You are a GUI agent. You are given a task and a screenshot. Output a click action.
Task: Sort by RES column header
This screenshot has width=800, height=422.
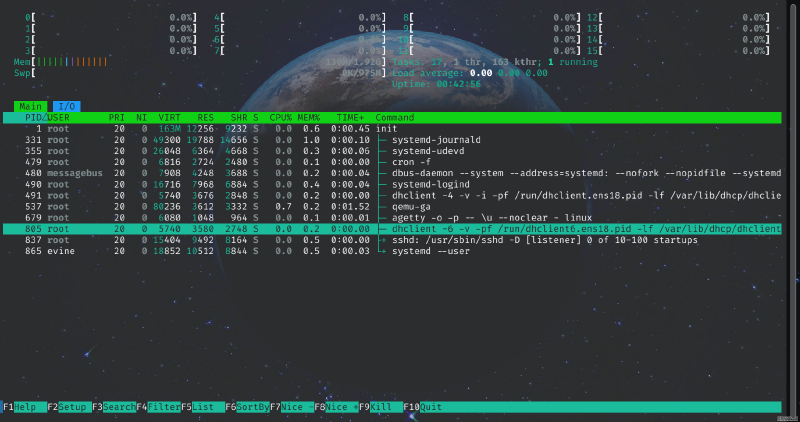tap(206, 117)
